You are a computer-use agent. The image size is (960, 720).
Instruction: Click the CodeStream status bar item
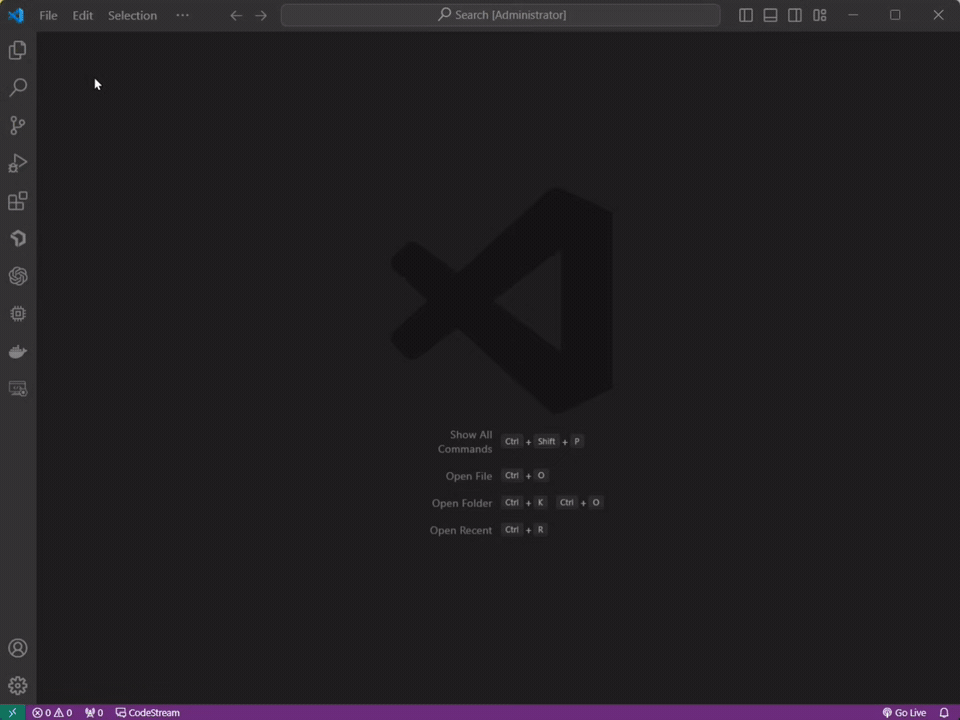coord(148,713)
